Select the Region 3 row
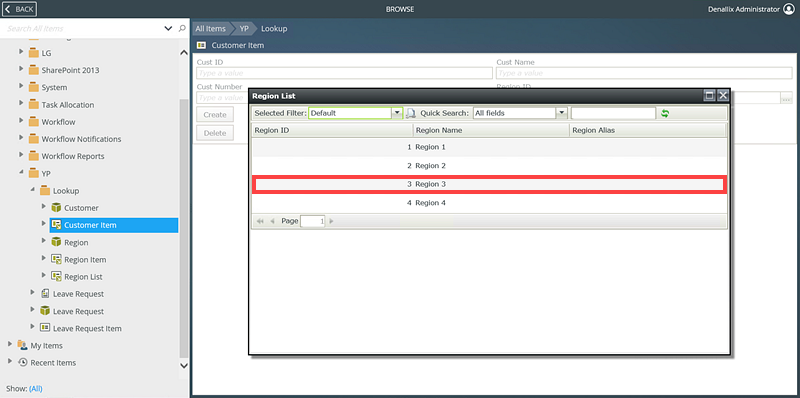Viewport: 800px width, 398px height. [489, 184]
